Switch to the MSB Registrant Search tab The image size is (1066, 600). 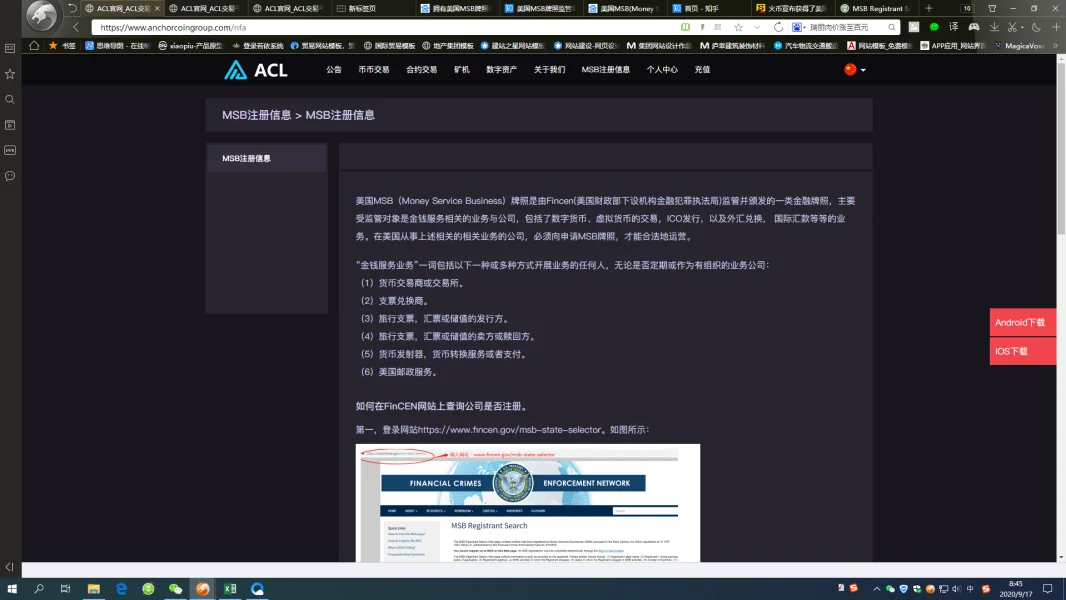pyautogui.click(x=874, y=8)
